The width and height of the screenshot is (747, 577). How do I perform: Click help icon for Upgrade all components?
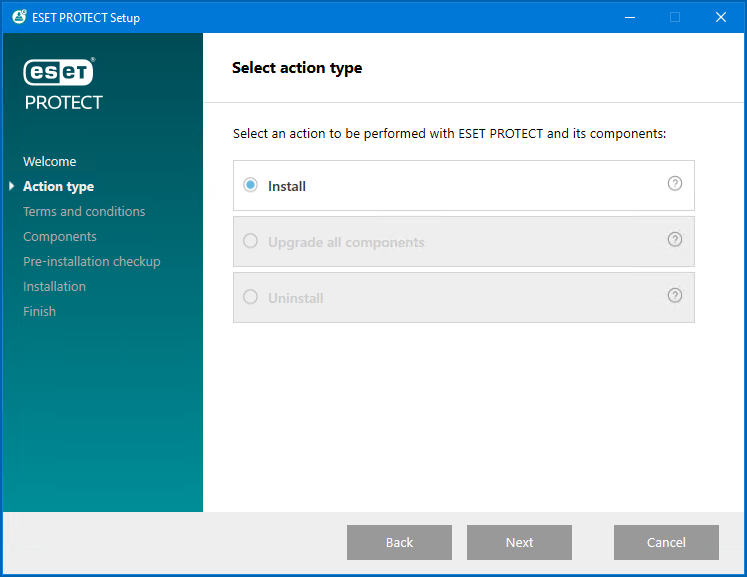pos(674,240)
